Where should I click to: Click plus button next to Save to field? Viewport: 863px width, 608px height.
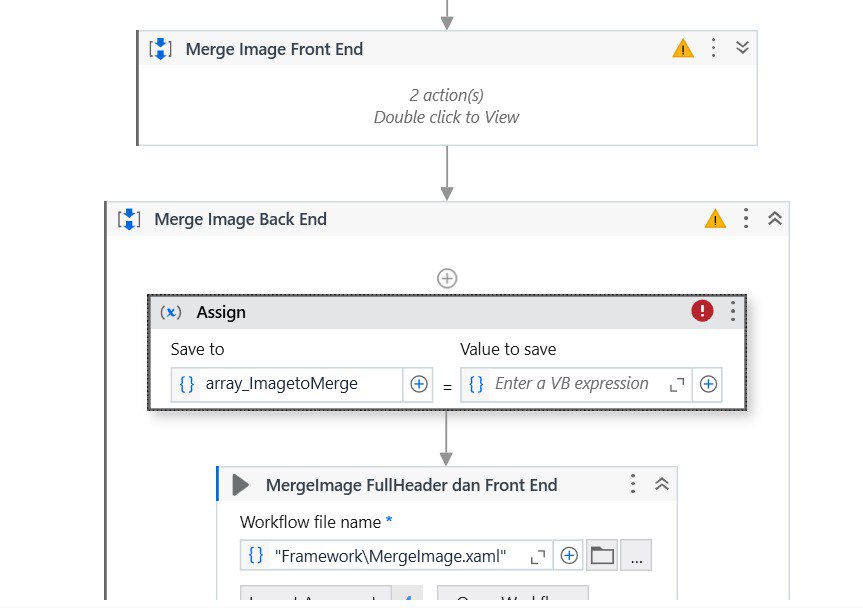pos(418,384)
